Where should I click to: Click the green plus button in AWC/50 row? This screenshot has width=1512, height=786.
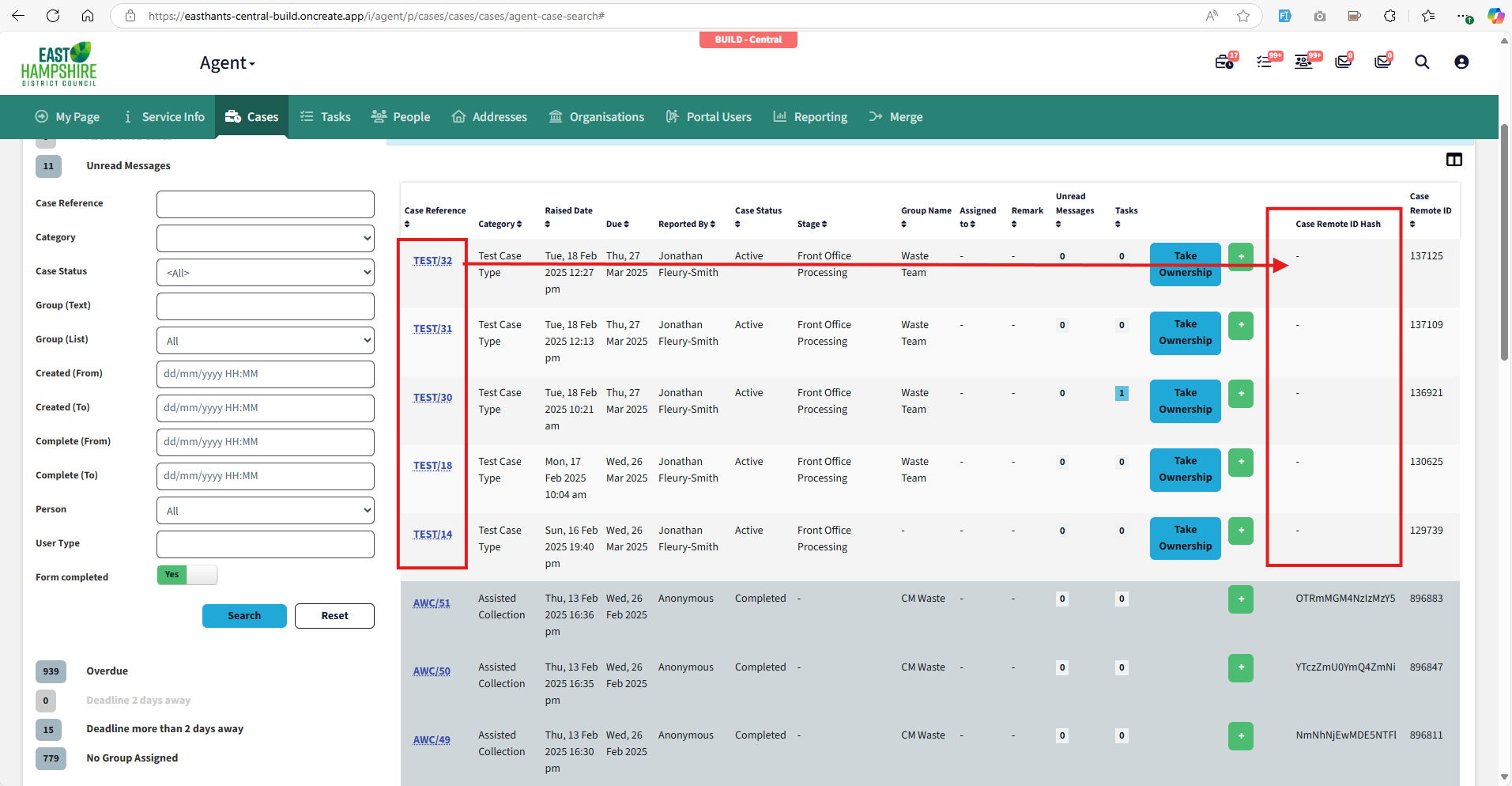coord(1241,667)
